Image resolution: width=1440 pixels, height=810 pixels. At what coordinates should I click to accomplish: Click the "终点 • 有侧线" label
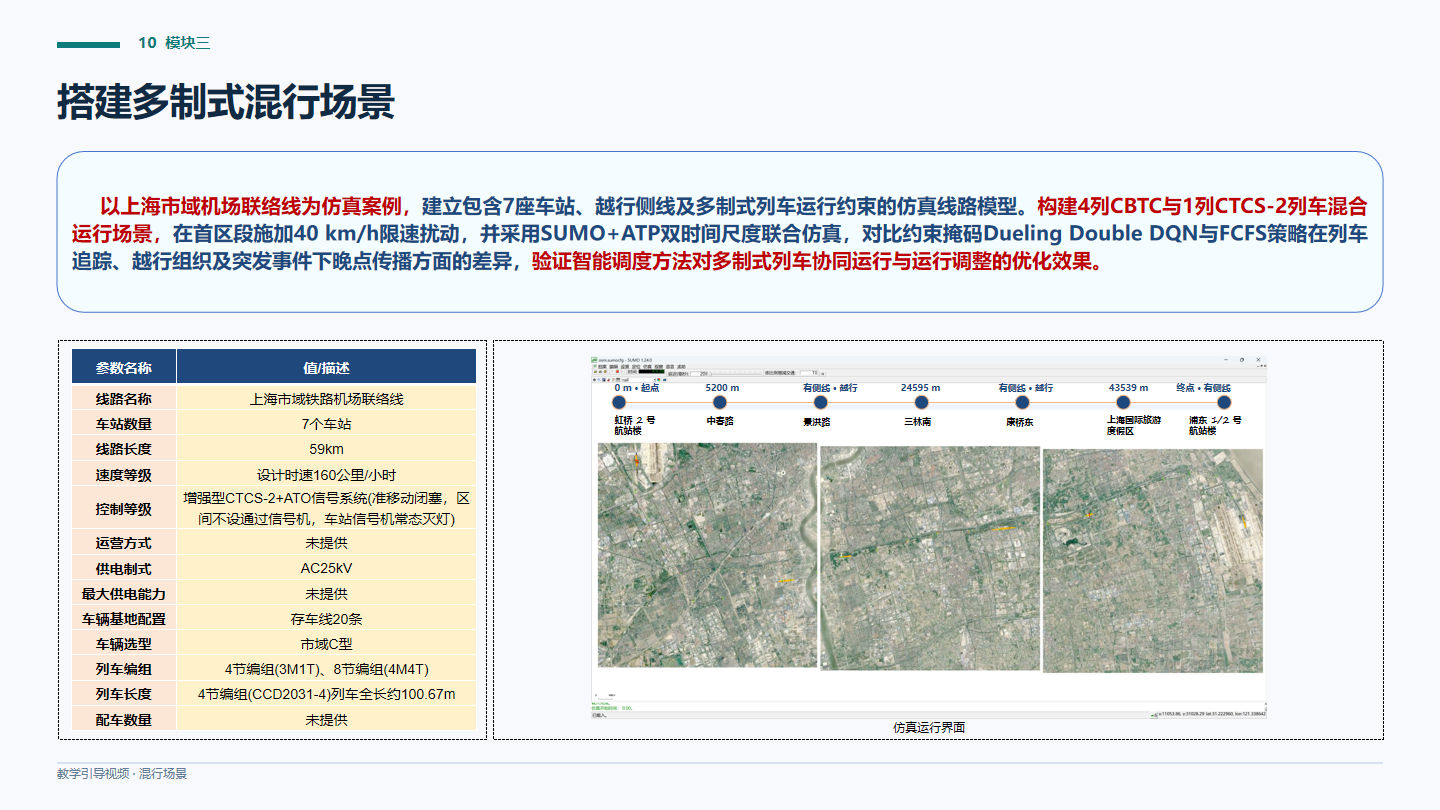tap(1203, 387)
